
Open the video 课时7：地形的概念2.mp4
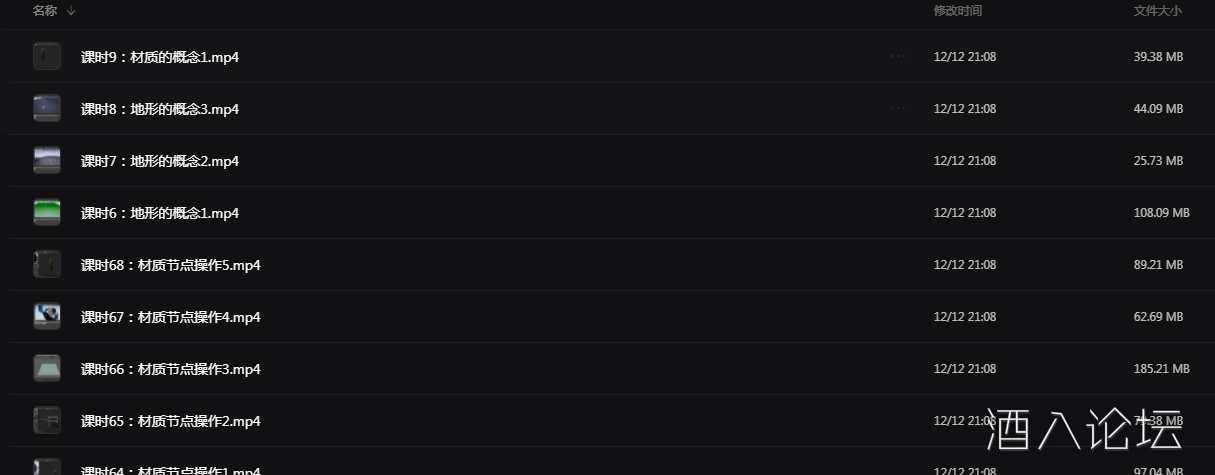(160, 161)
